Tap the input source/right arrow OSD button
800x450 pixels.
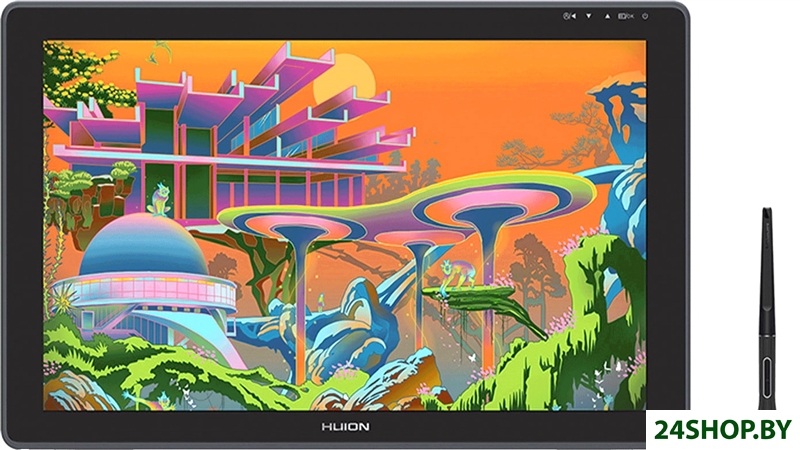coord(626,16)
